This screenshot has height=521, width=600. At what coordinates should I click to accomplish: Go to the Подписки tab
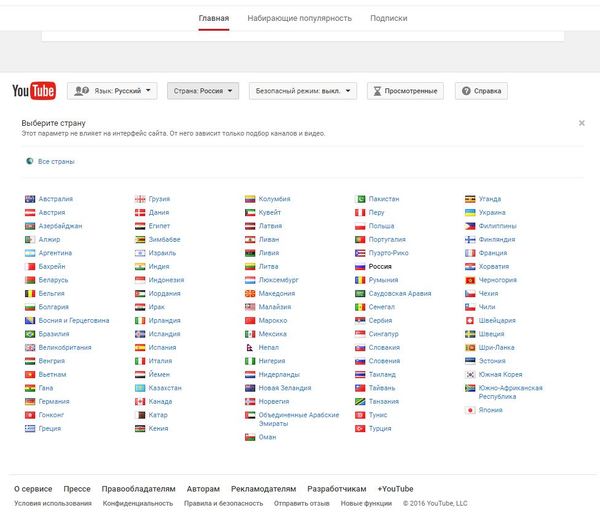tap(388, 18)
